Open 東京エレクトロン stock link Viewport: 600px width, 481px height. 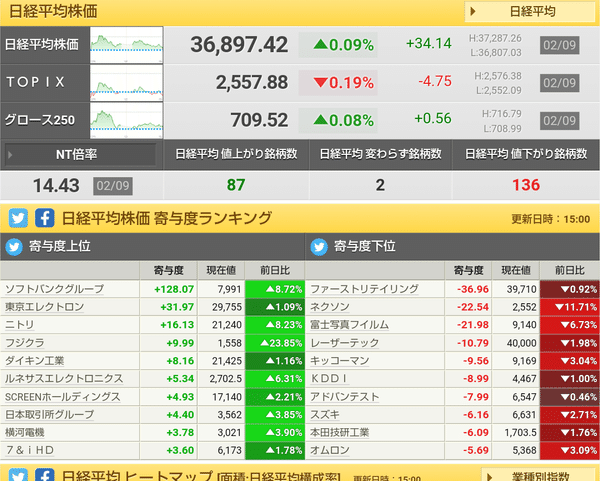pyautogui.click(x=44, y=307)
